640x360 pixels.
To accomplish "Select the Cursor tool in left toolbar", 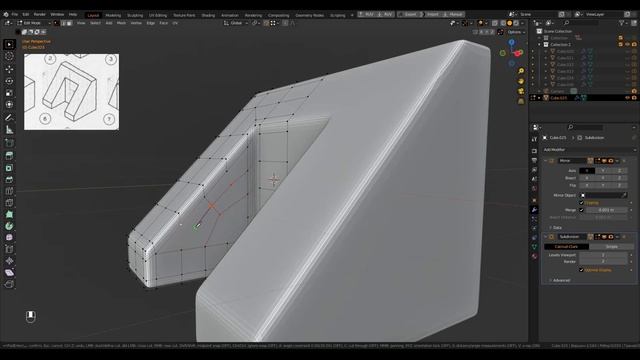I will (x=9, y=56).
